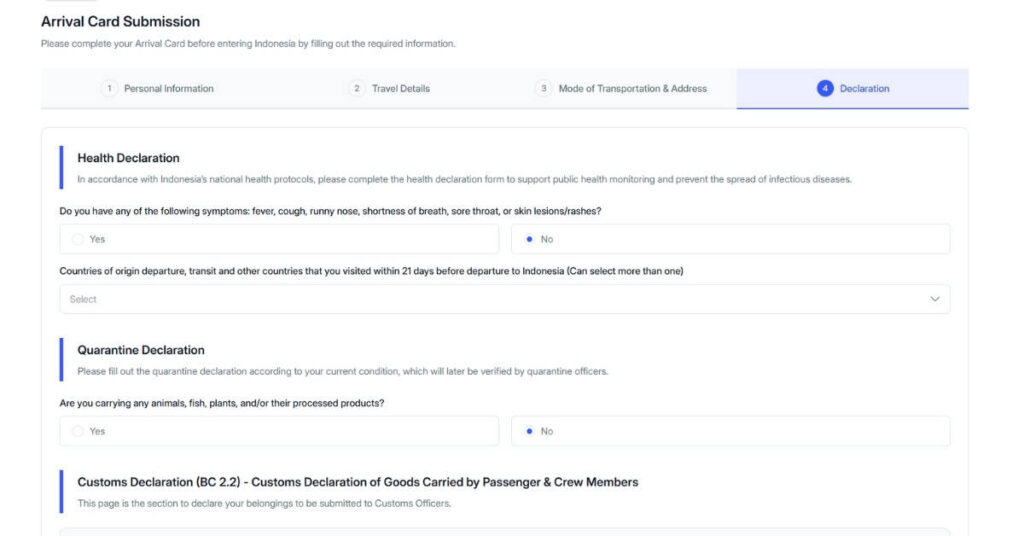Click the countries visited question label
1024x536 pixels.
click(x=370, y=271)
